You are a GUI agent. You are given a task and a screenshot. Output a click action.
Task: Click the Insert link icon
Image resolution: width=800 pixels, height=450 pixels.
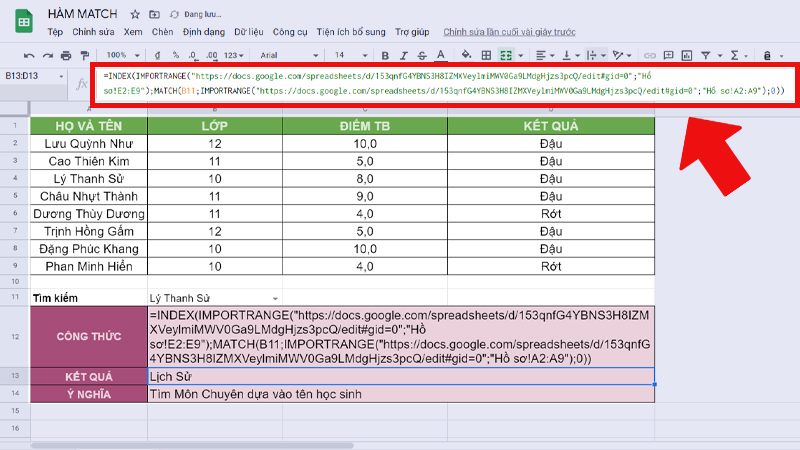point(650,55)
